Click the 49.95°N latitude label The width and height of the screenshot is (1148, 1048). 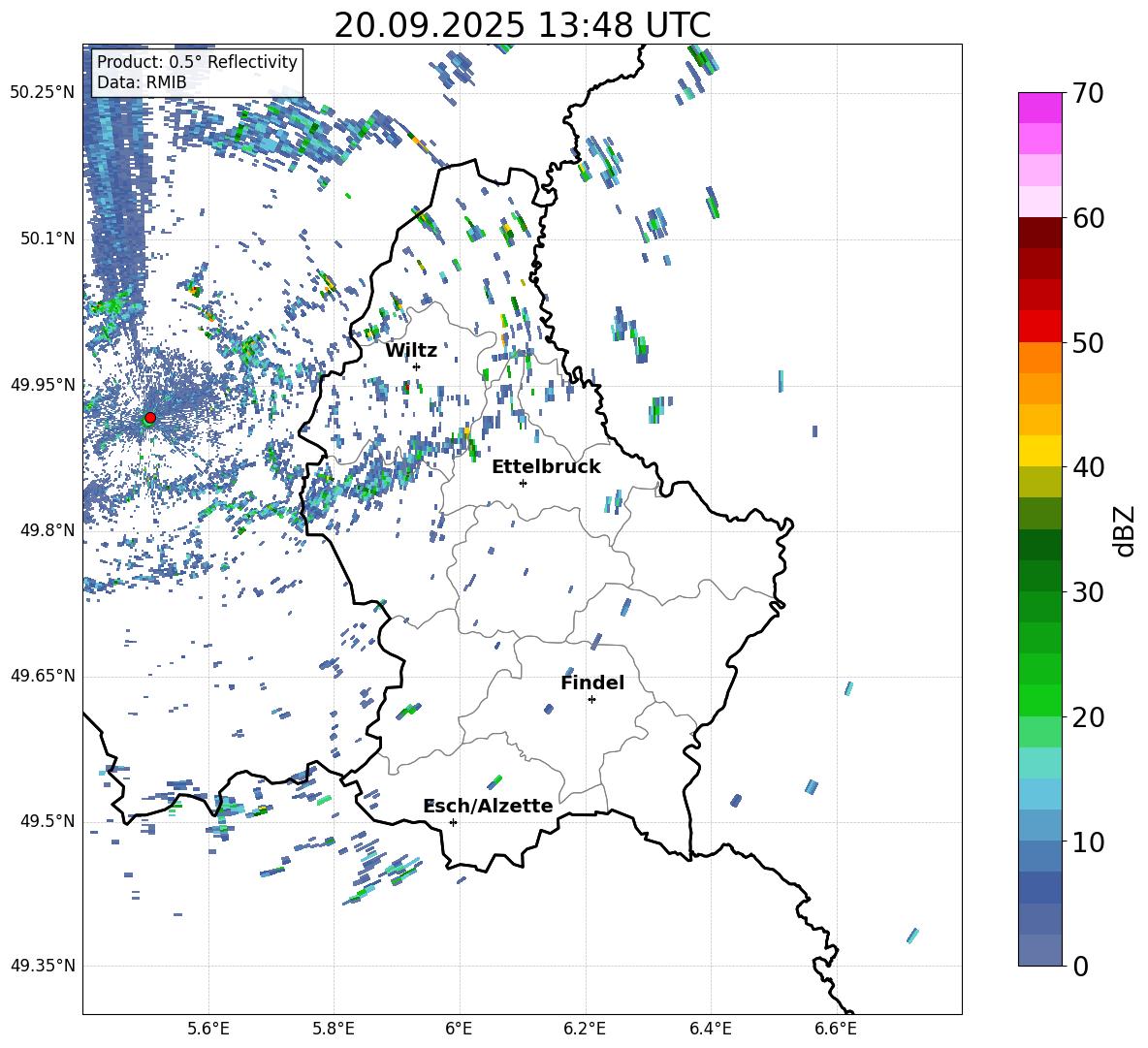tap(43, 384)
